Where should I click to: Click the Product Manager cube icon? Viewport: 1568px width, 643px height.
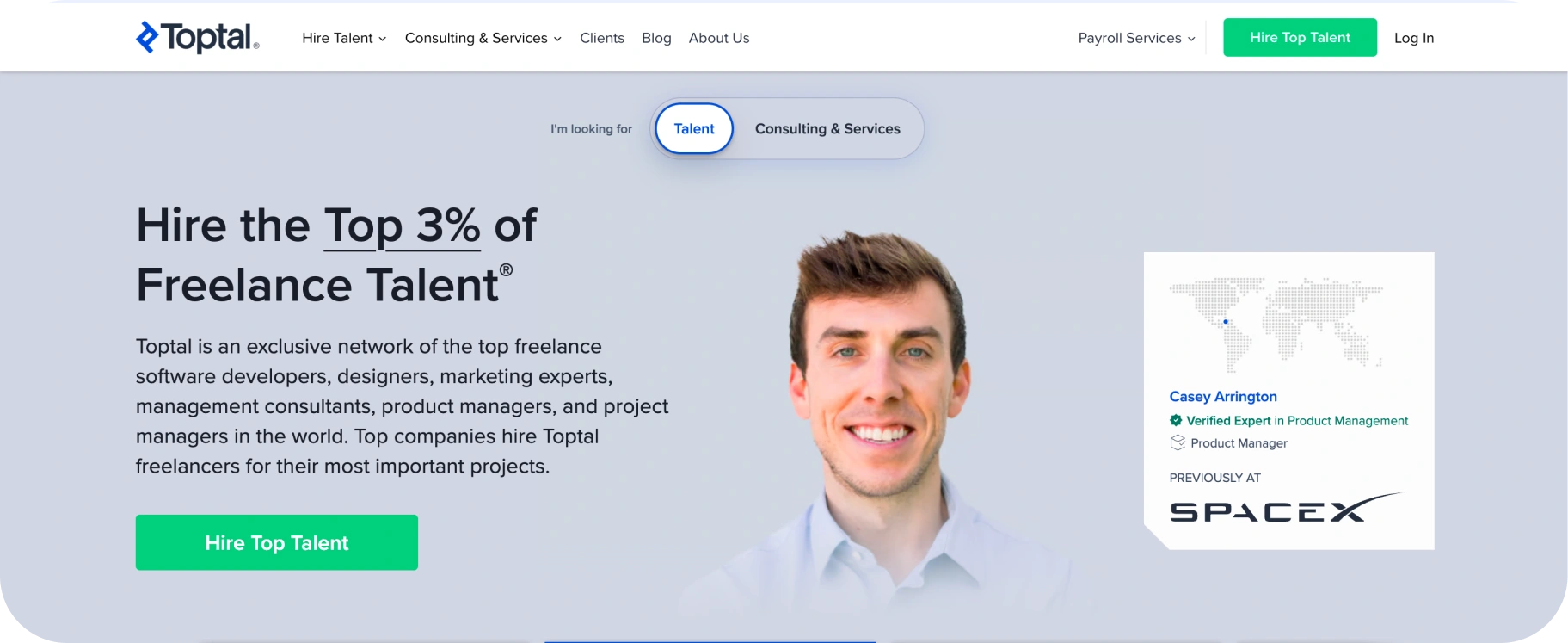[1178, 442]
